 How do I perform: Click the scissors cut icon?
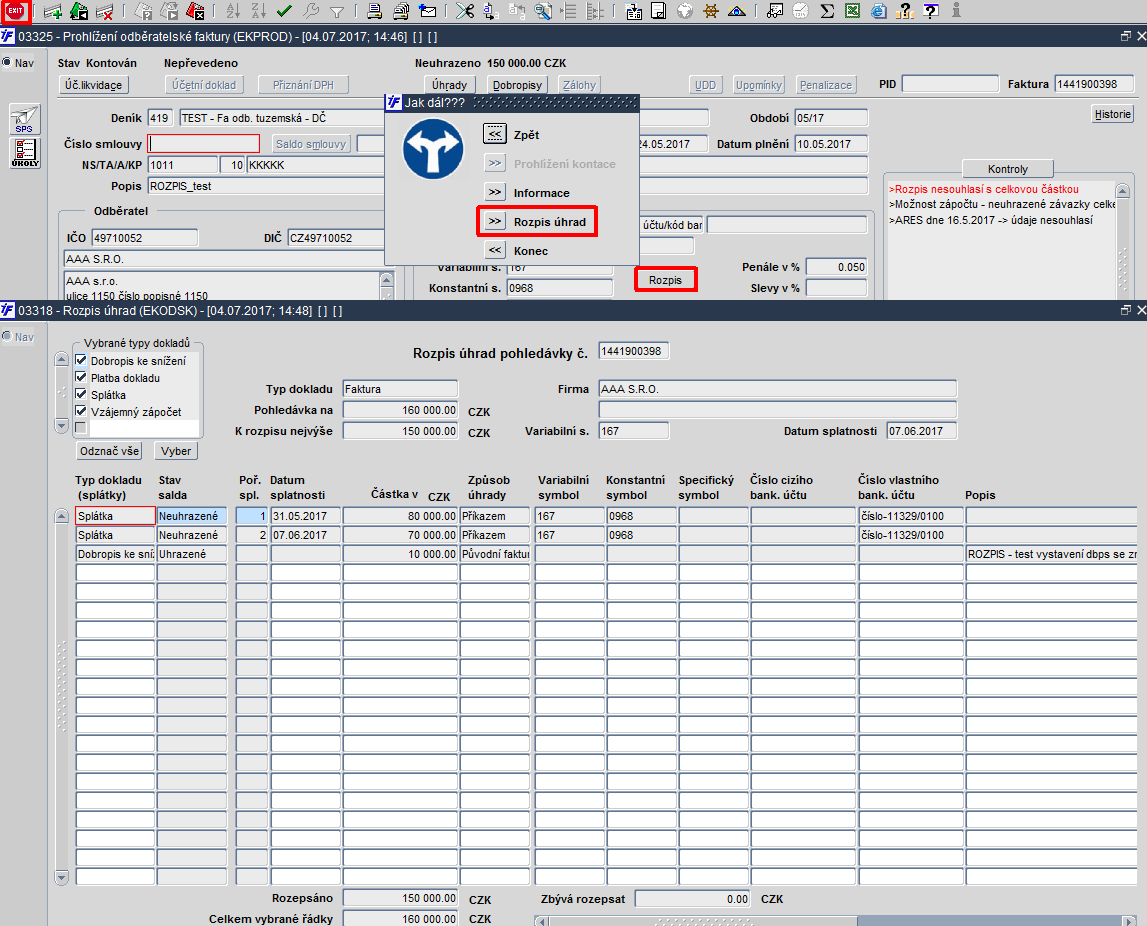pos(465,11)
